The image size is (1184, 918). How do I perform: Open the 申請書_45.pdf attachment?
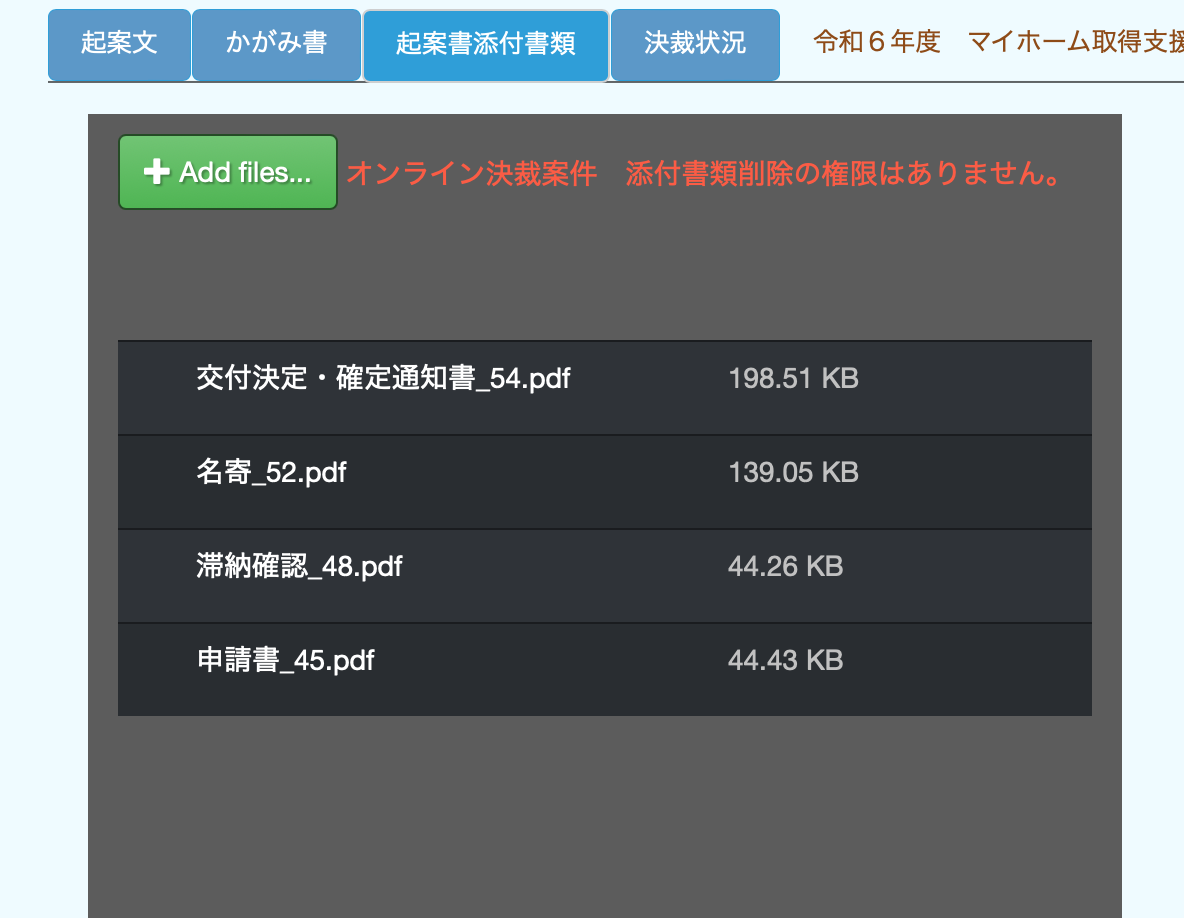[x=285, y=661]
